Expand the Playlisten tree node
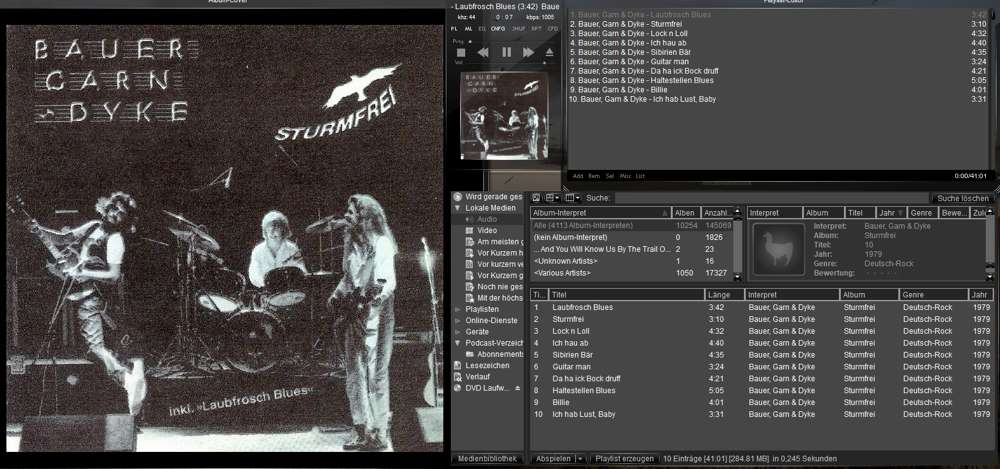Viewport: 1000px width, 469px height. point(457,309)
